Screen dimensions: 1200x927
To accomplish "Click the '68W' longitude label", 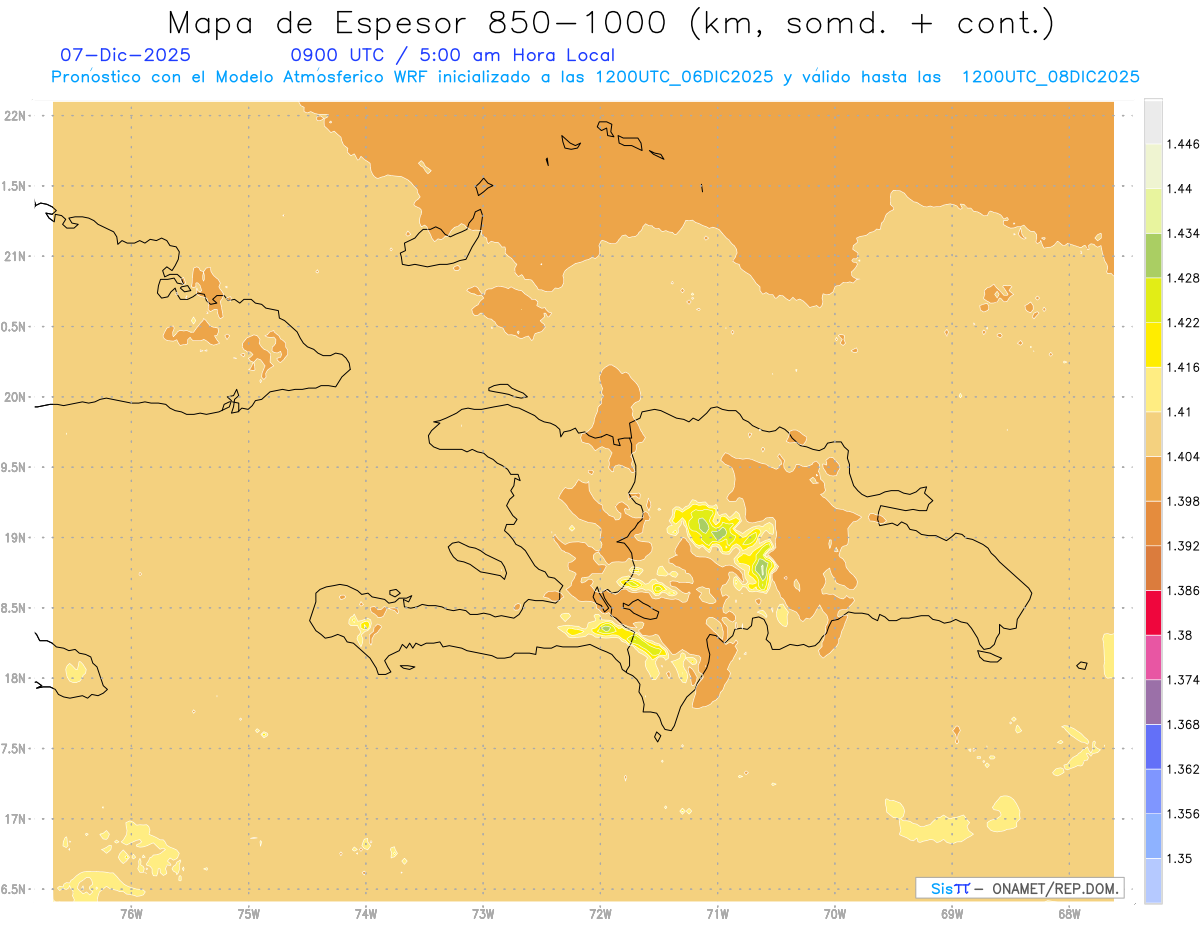I will pyautogui.click(x=1069, y=913).
